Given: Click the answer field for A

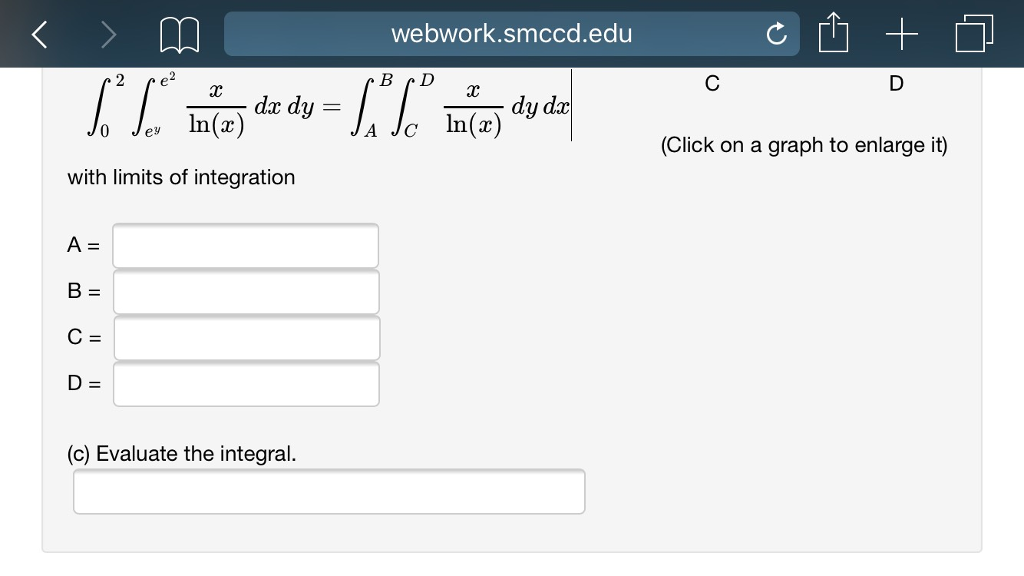Looking at the screenshot, I should (245, 245).
